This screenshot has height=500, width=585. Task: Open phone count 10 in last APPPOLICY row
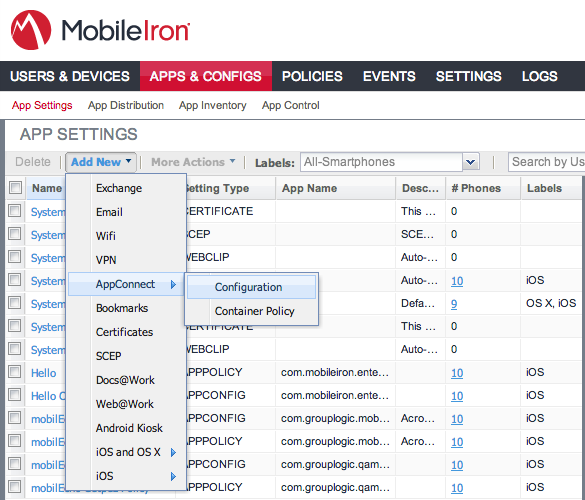[457, 488]
